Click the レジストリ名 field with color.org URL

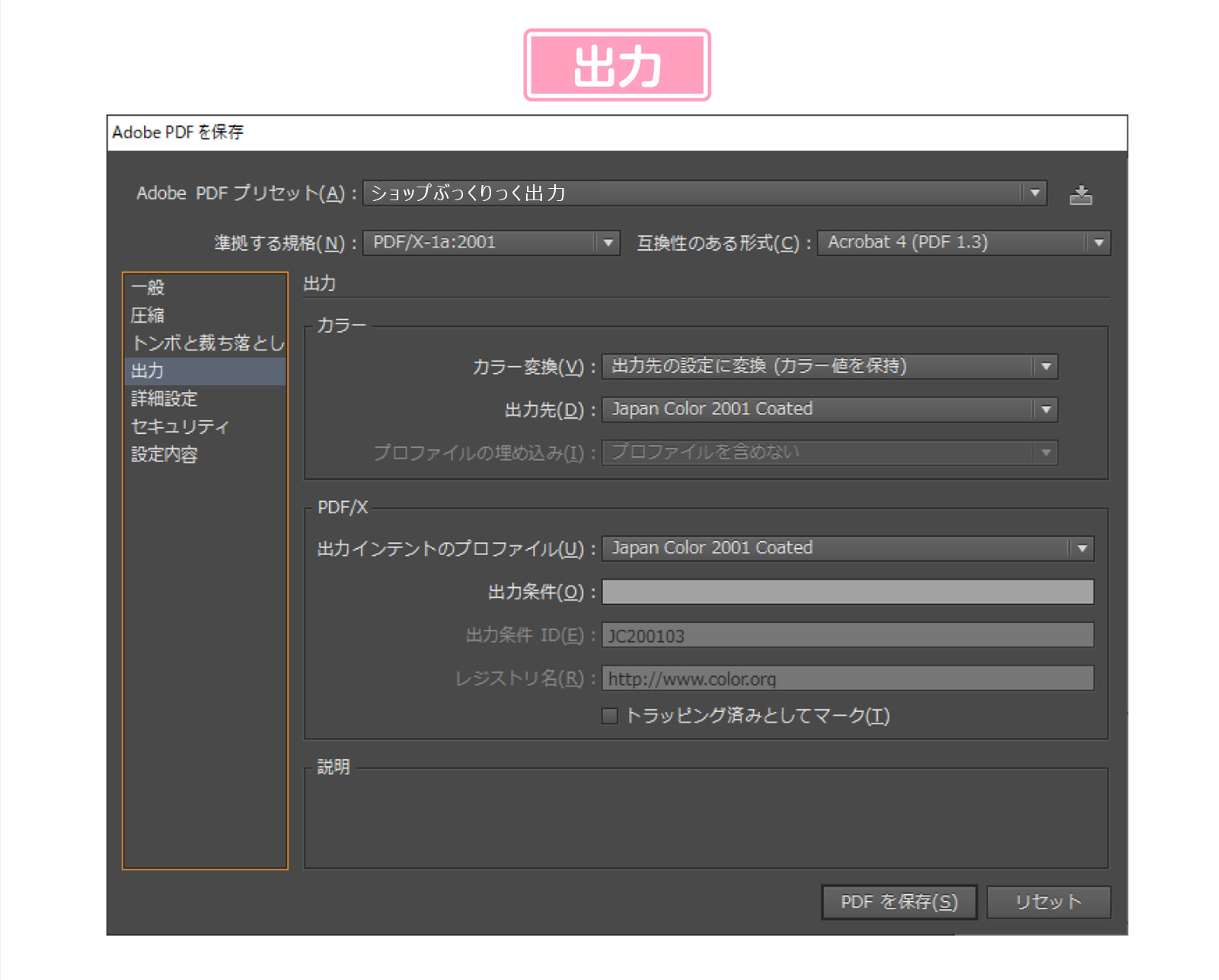(x=847, y=678)
